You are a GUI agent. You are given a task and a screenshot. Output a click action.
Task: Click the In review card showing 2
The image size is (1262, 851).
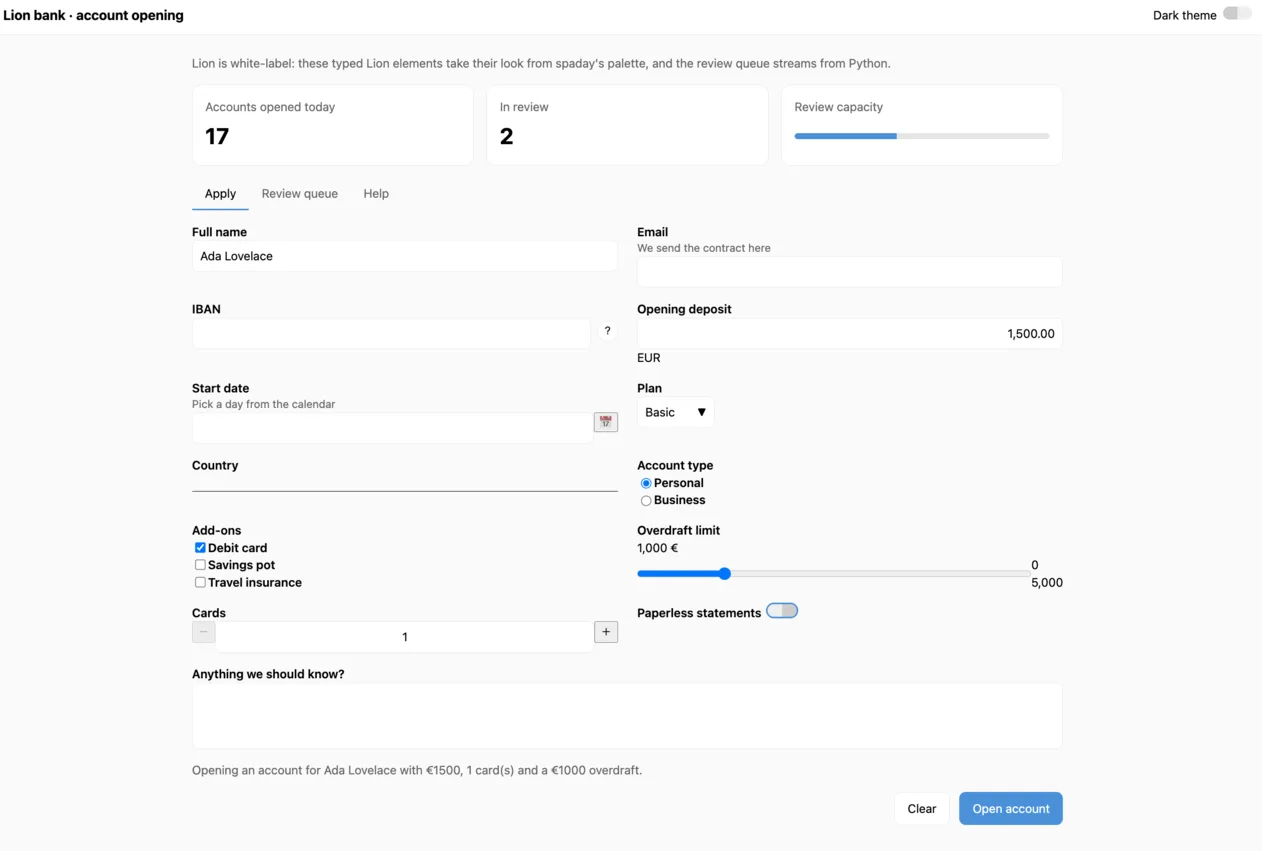[x=627, y=125]
